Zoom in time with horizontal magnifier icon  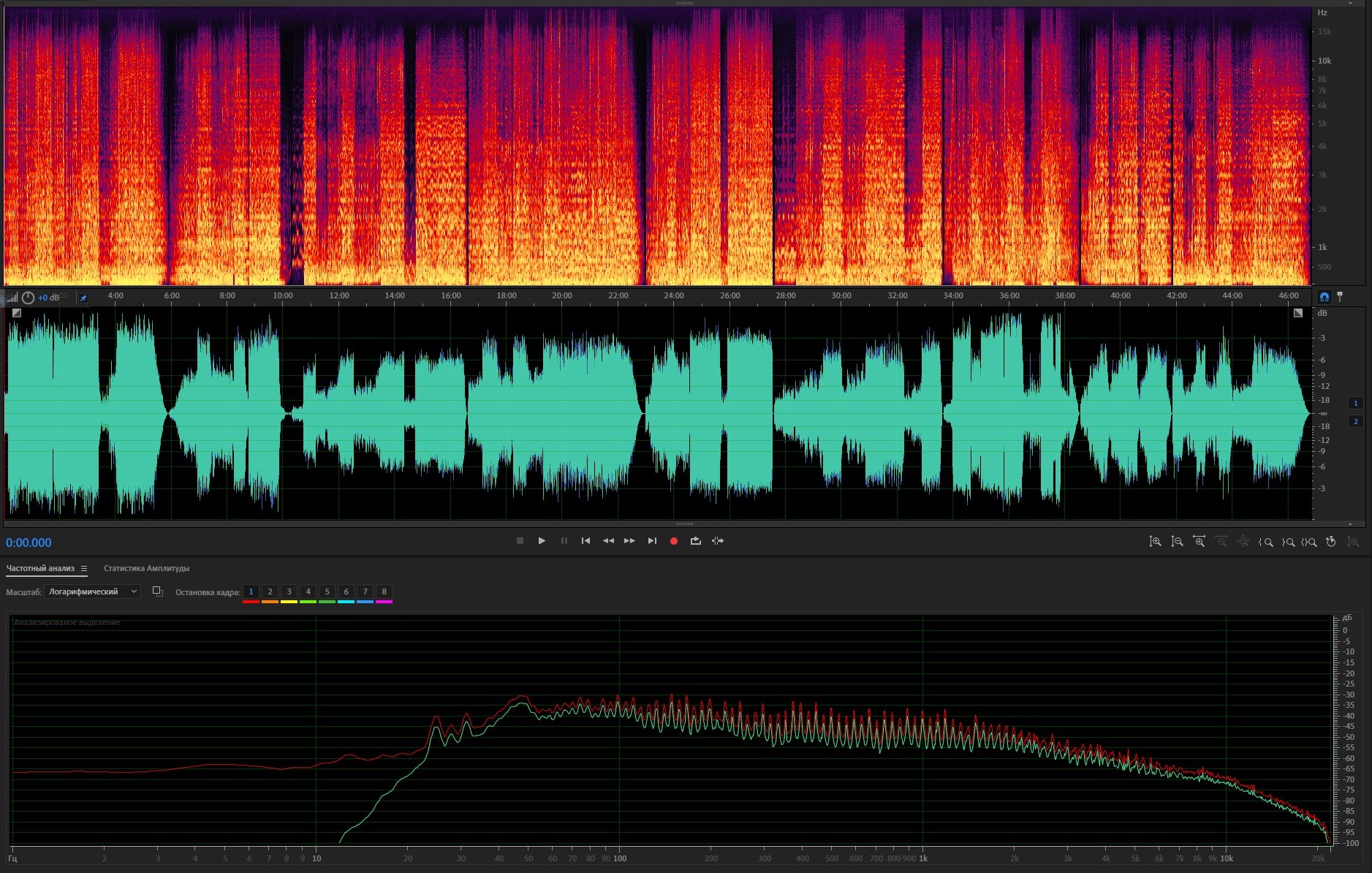coord(1199,542)
